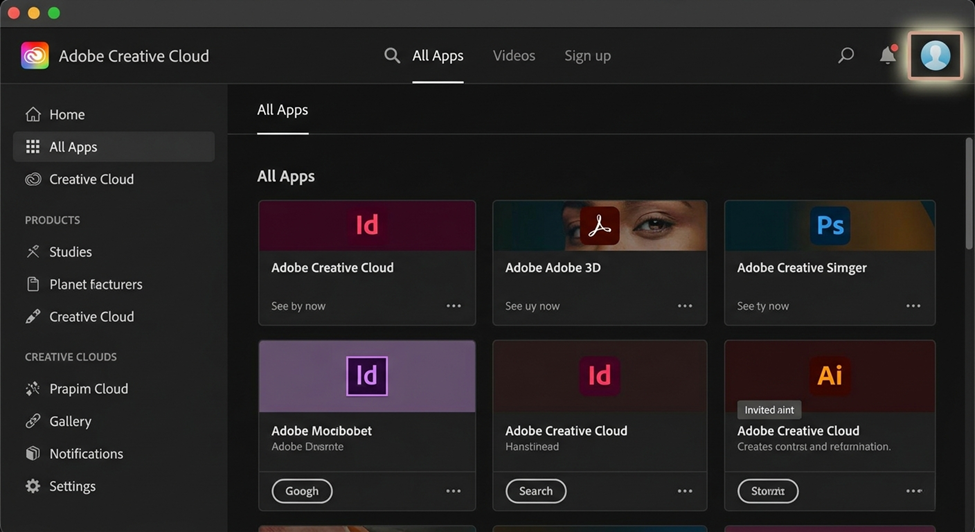This screenshot has width=975, height=532.
Task: Open Settings in the sidebar
Action: (x=114, y=486)
